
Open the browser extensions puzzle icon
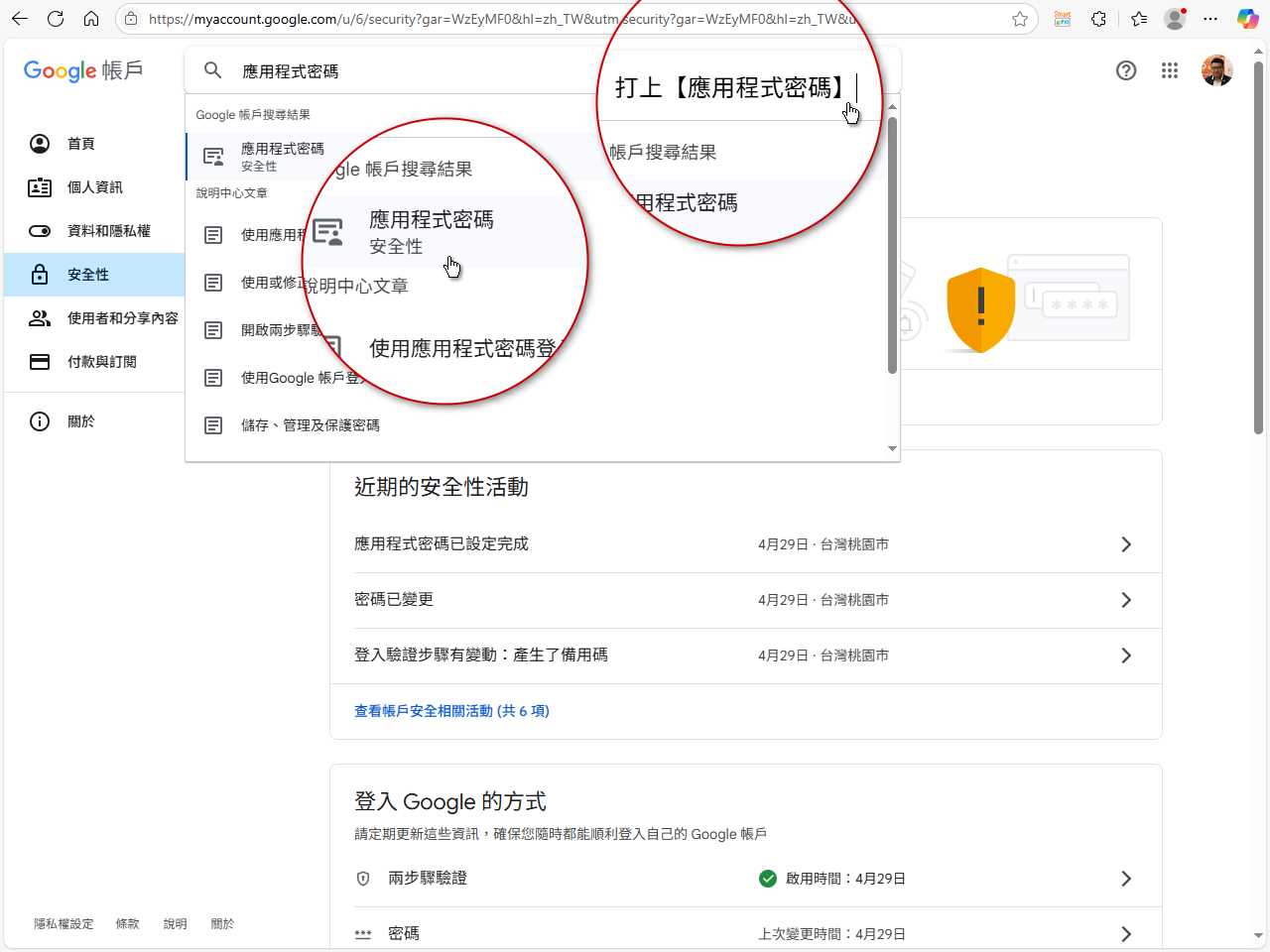coord(1098,19)
